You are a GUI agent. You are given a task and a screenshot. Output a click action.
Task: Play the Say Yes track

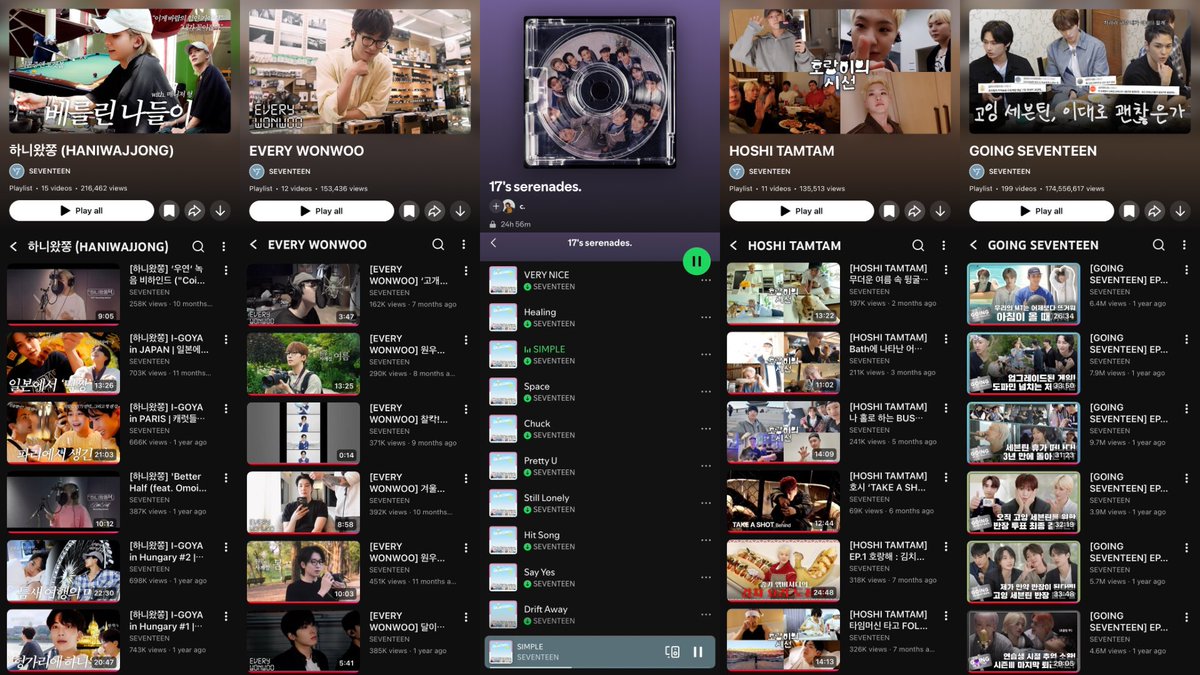click(x=599, y=577)
